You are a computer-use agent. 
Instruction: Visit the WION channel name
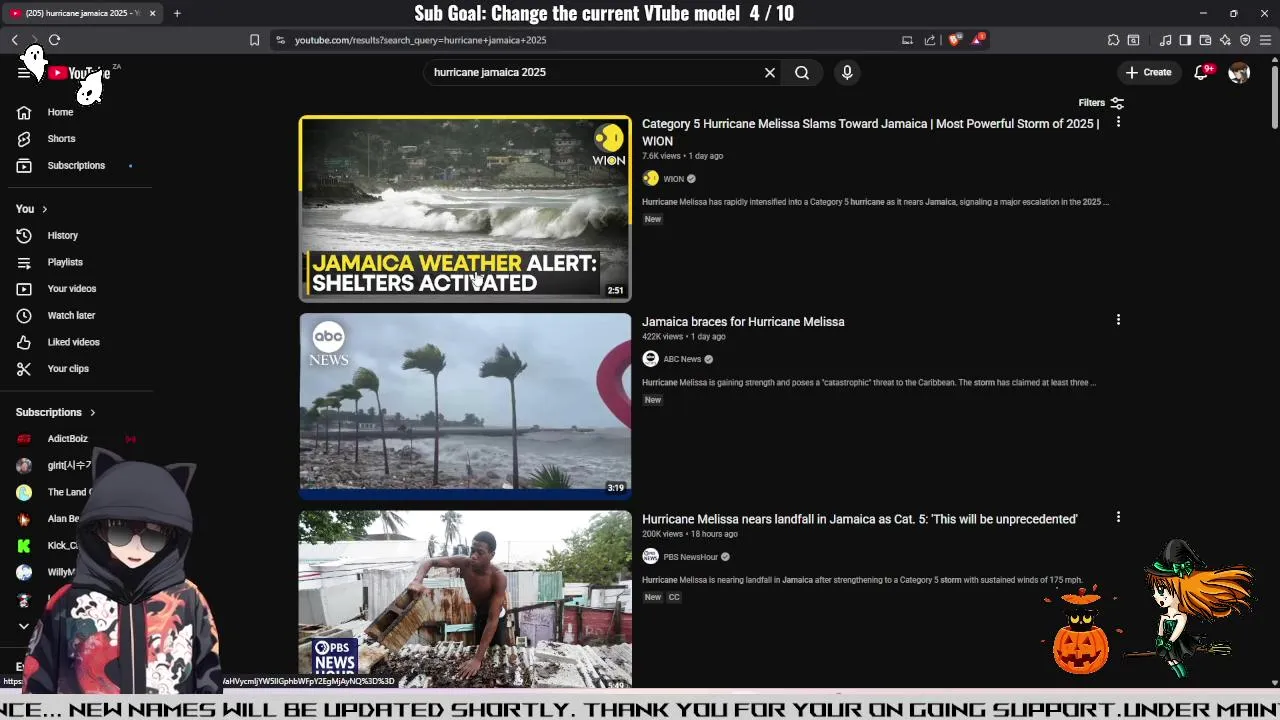pos(673,179)
